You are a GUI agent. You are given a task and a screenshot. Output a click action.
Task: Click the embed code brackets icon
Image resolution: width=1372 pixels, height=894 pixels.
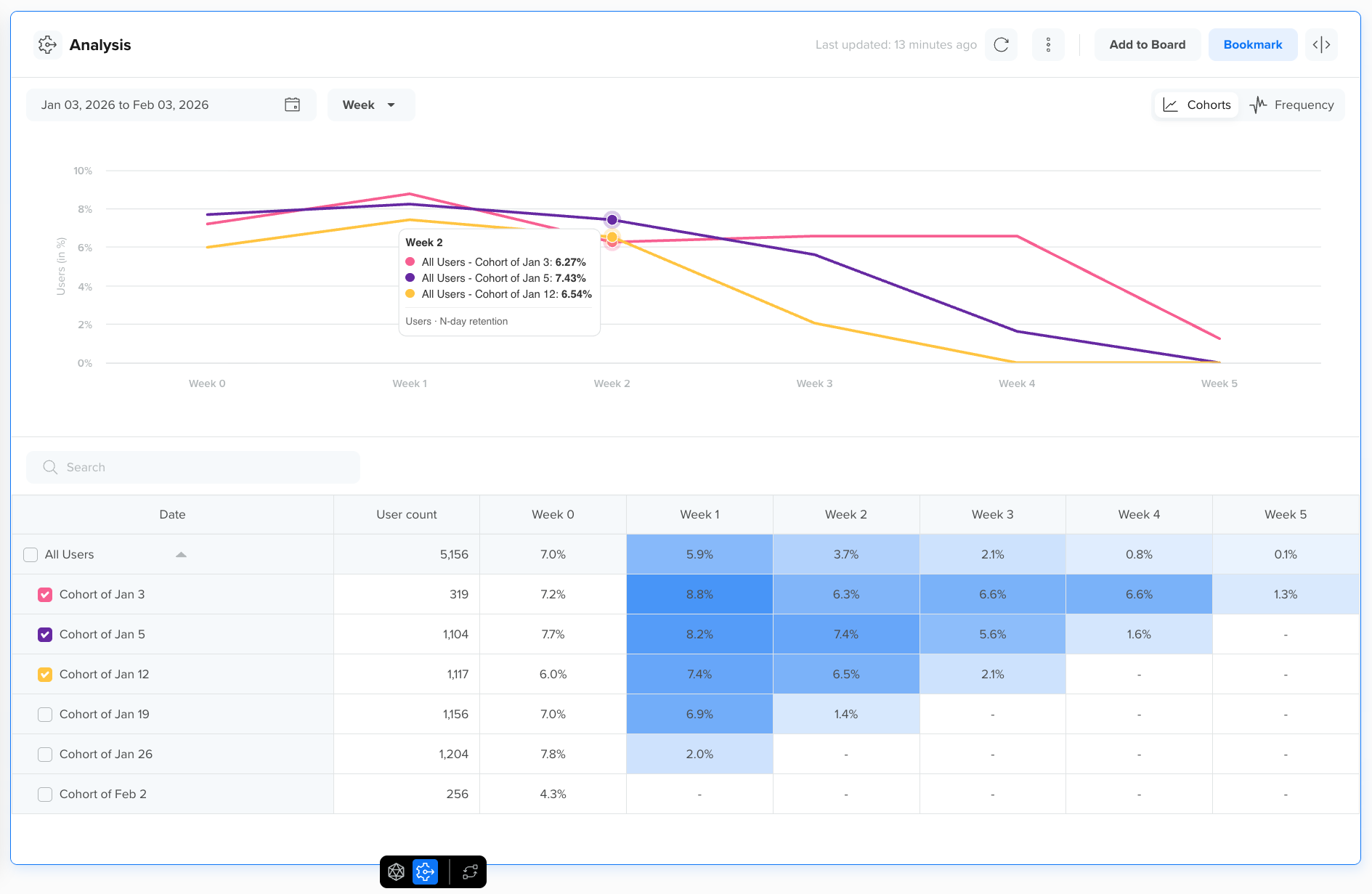1321,45
